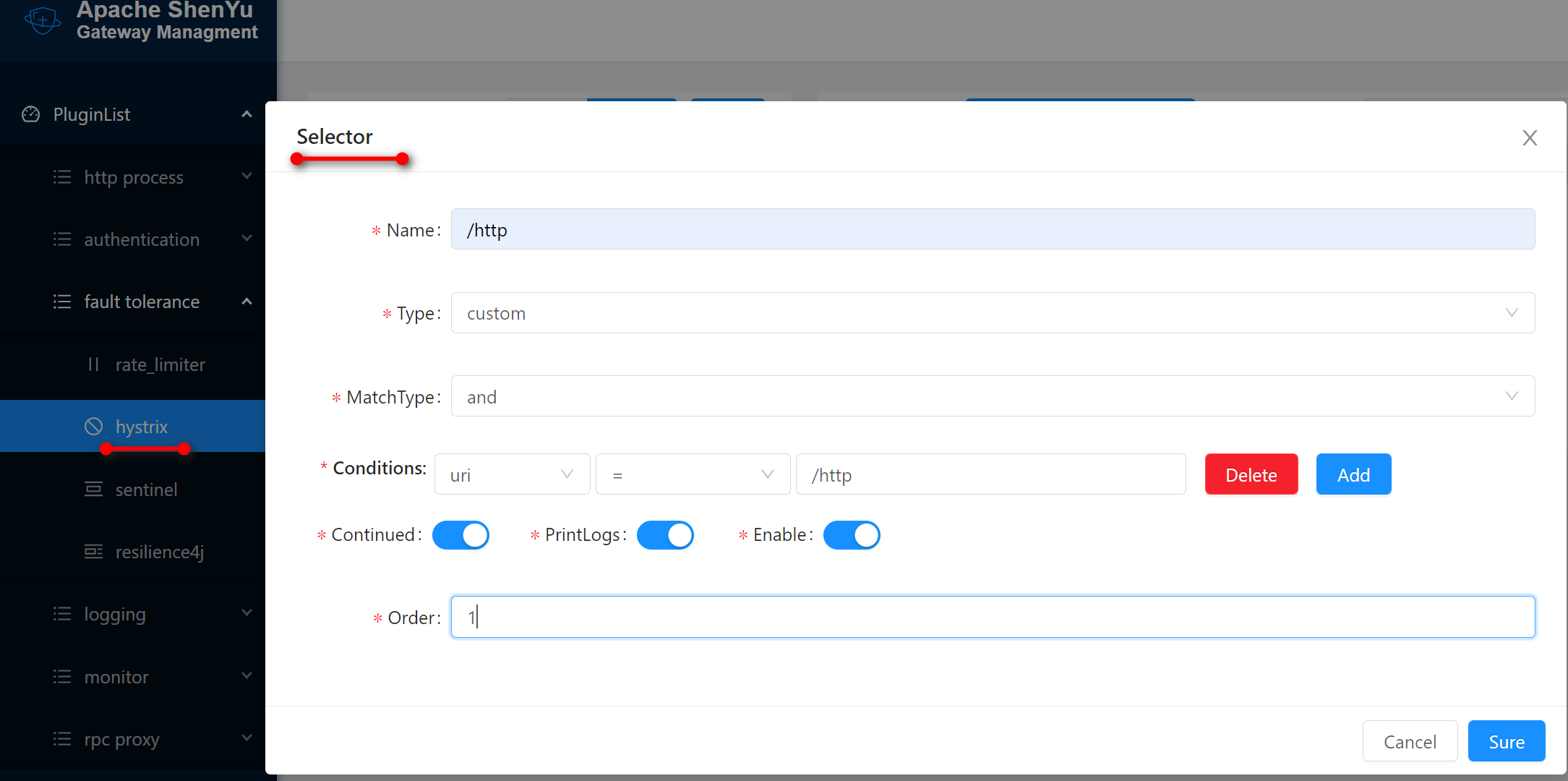Open the uri condition parameter dropdown
1568x781 pixels.
[x=511, y=474]
